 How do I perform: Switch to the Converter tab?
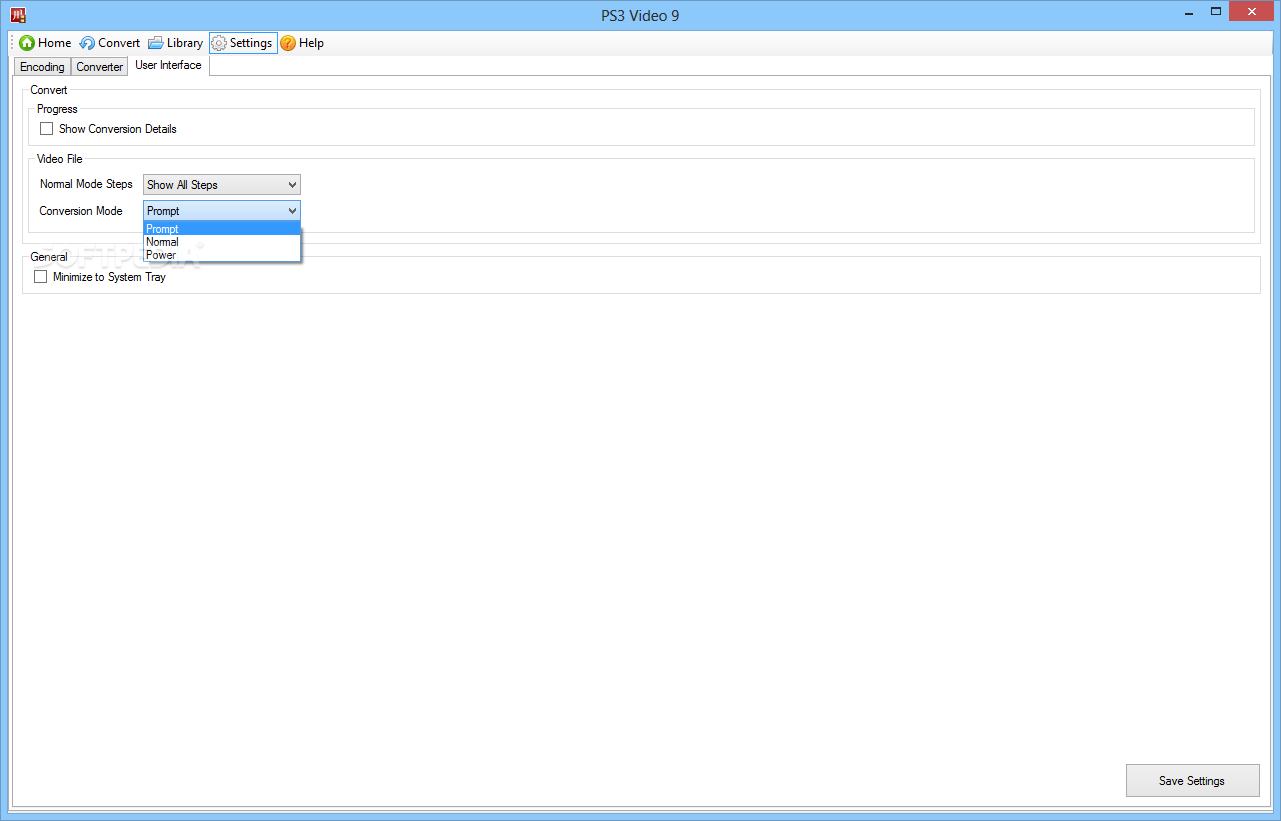pyautogui.click(x=100, y=67)
